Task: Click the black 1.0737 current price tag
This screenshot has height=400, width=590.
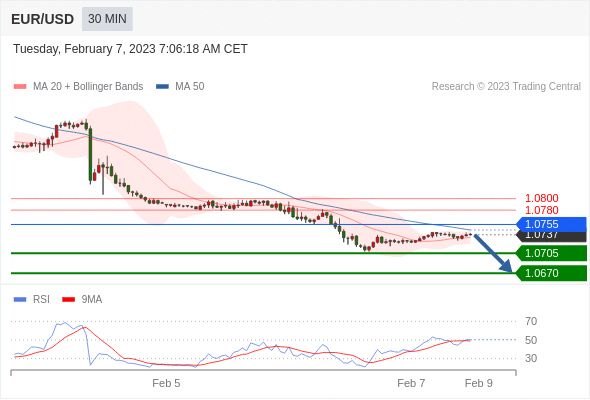Action: click(x=552, y=236)
